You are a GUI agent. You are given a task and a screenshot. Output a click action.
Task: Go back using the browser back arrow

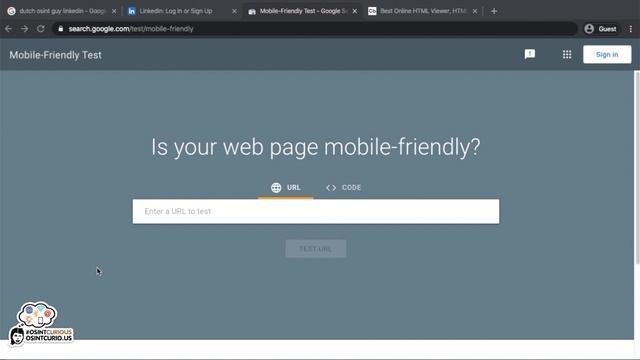[x=8, y=29]
